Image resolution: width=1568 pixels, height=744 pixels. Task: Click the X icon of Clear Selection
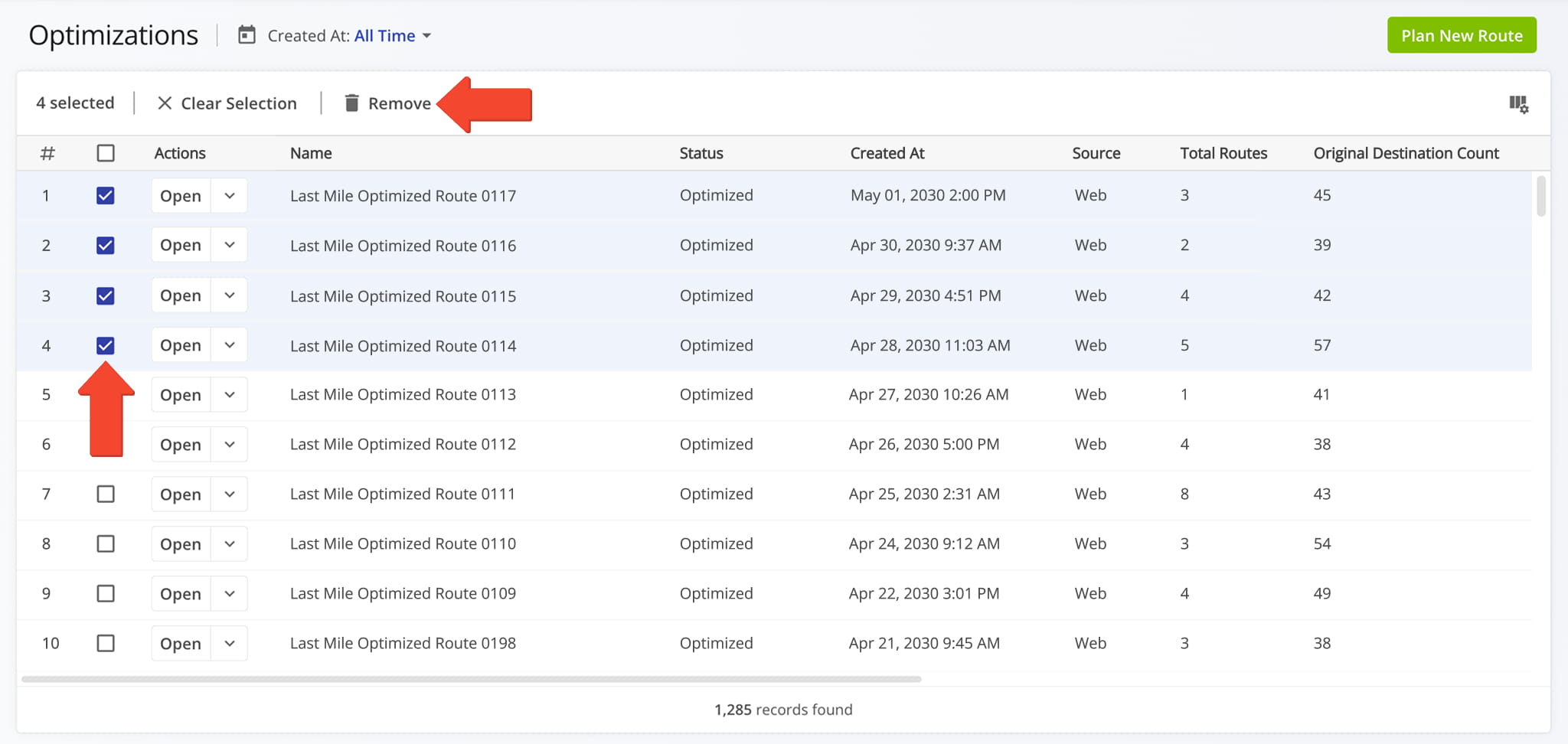point(164,103)
